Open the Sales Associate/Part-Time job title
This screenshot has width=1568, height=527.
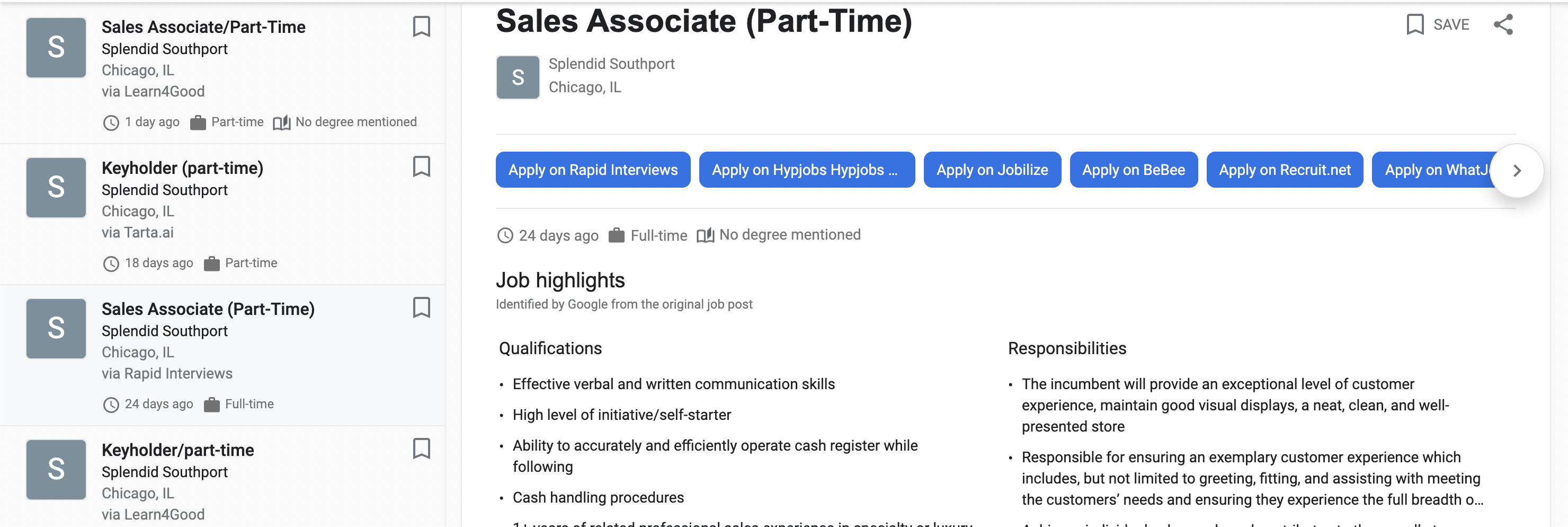(x=203, y=27)
